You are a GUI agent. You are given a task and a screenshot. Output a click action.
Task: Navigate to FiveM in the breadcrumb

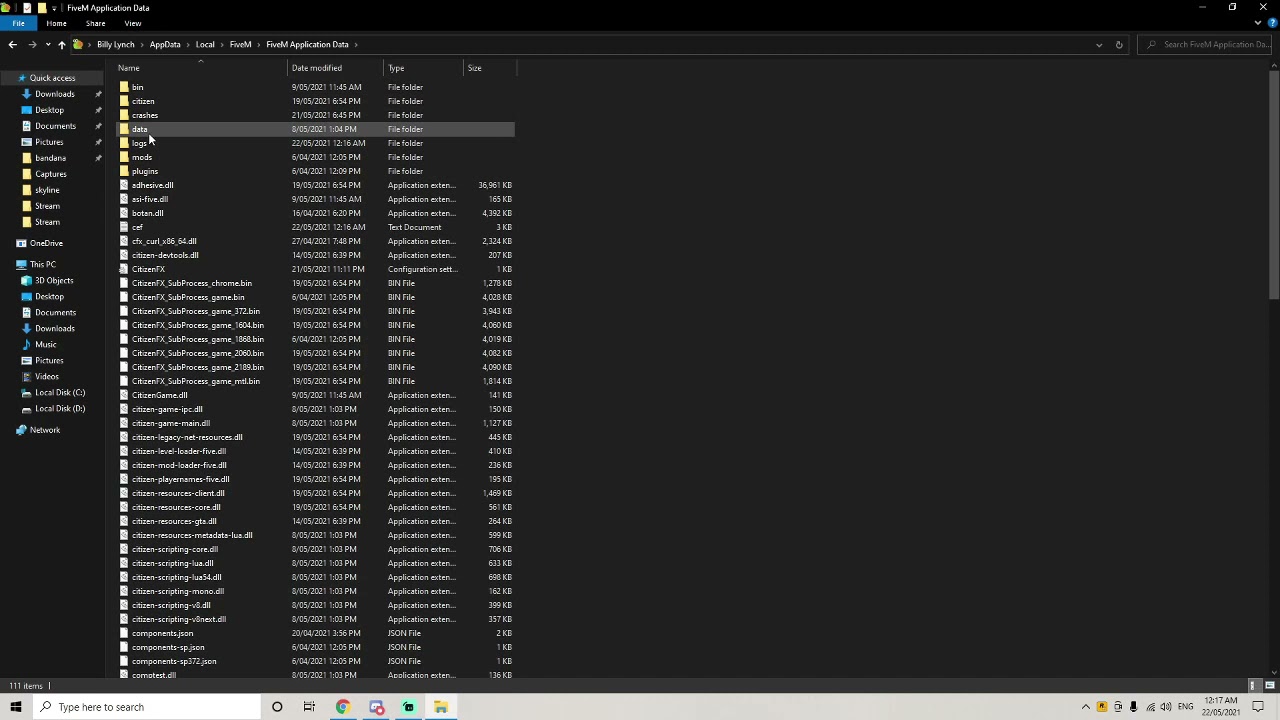(240, 44)
